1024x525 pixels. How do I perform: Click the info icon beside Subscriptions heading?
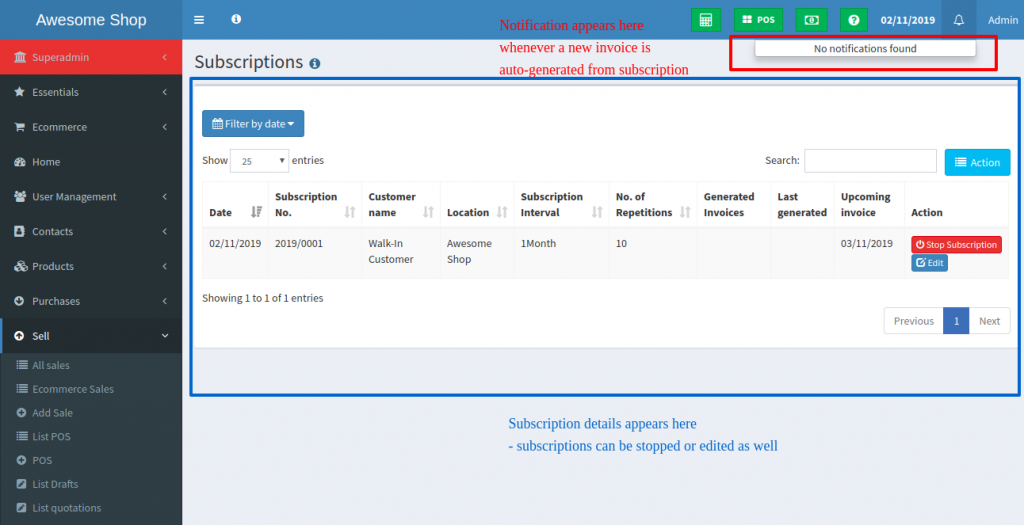point(315,63)
